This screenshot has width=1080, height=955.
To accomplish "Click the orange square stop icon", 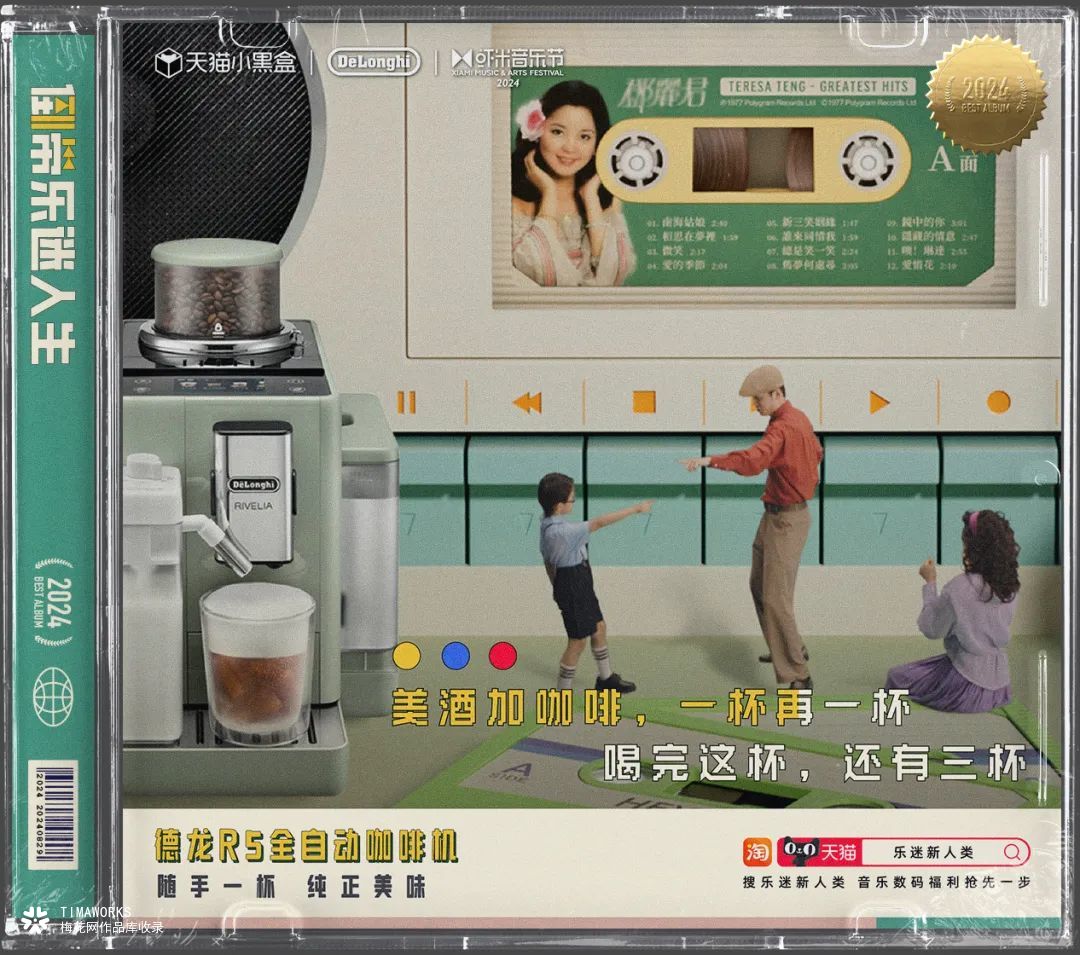I will click(644, 402).
